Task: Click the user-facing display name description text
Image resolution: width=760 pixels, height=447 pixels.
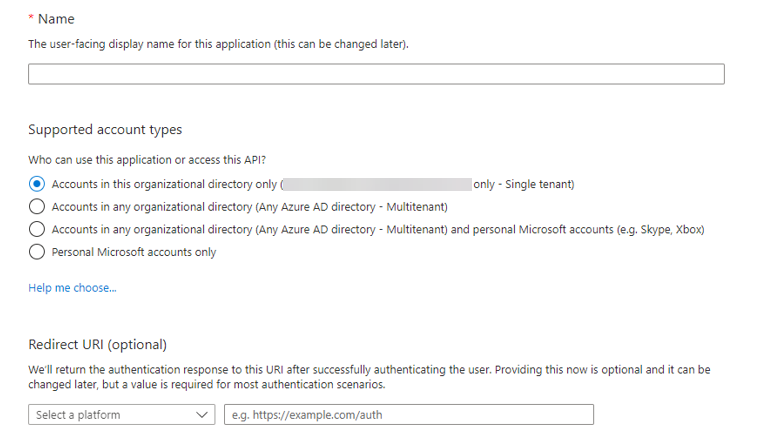Action: click(x=218, y=44)
